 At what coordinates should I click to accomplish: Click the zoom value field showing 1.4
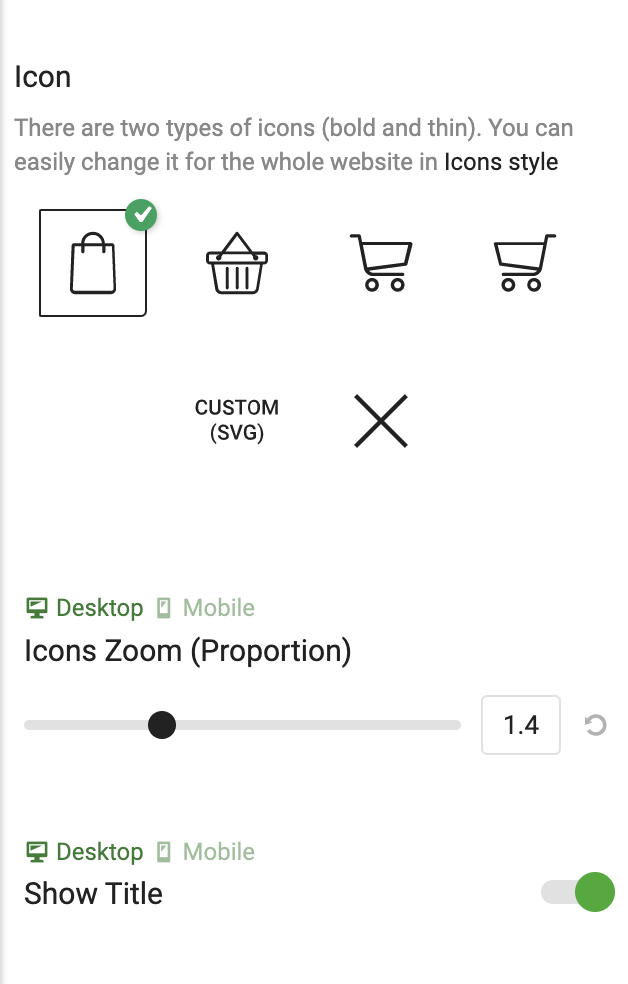tap(521, 725)
